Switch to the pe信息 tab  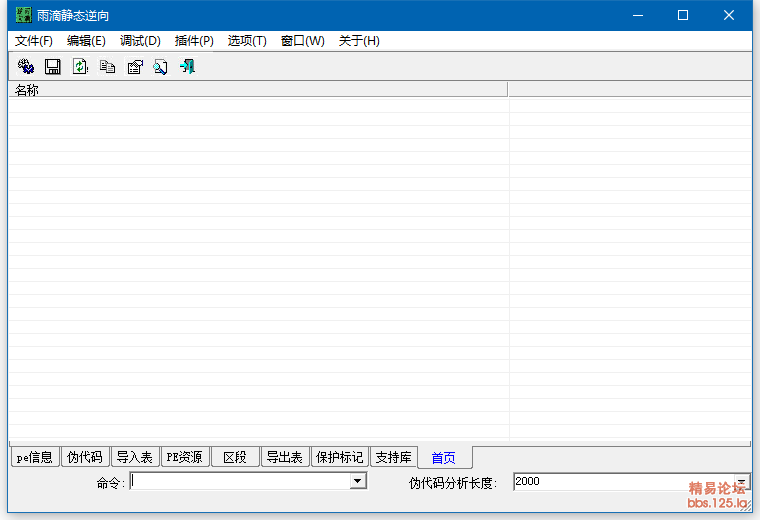(35, 457)
